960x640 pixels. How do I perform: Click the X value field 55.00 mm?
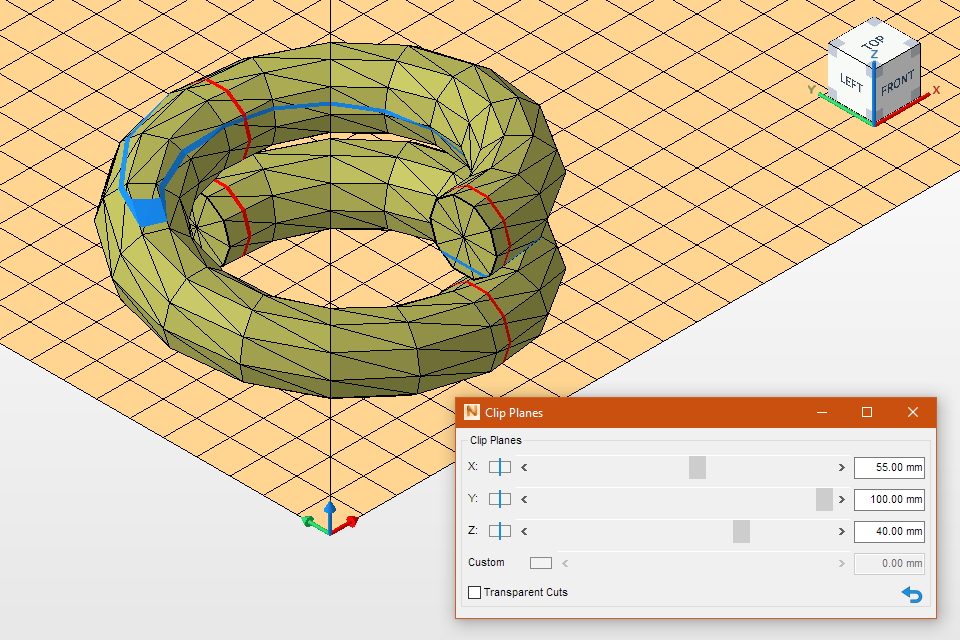[x=889, y=467]
